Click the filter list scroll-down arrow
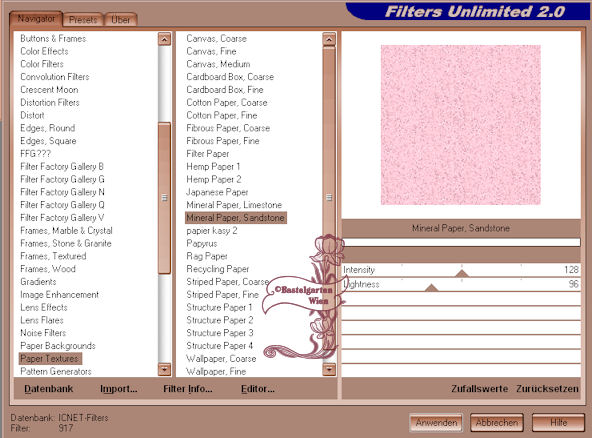592x438 pixels. tap(329, 369)
